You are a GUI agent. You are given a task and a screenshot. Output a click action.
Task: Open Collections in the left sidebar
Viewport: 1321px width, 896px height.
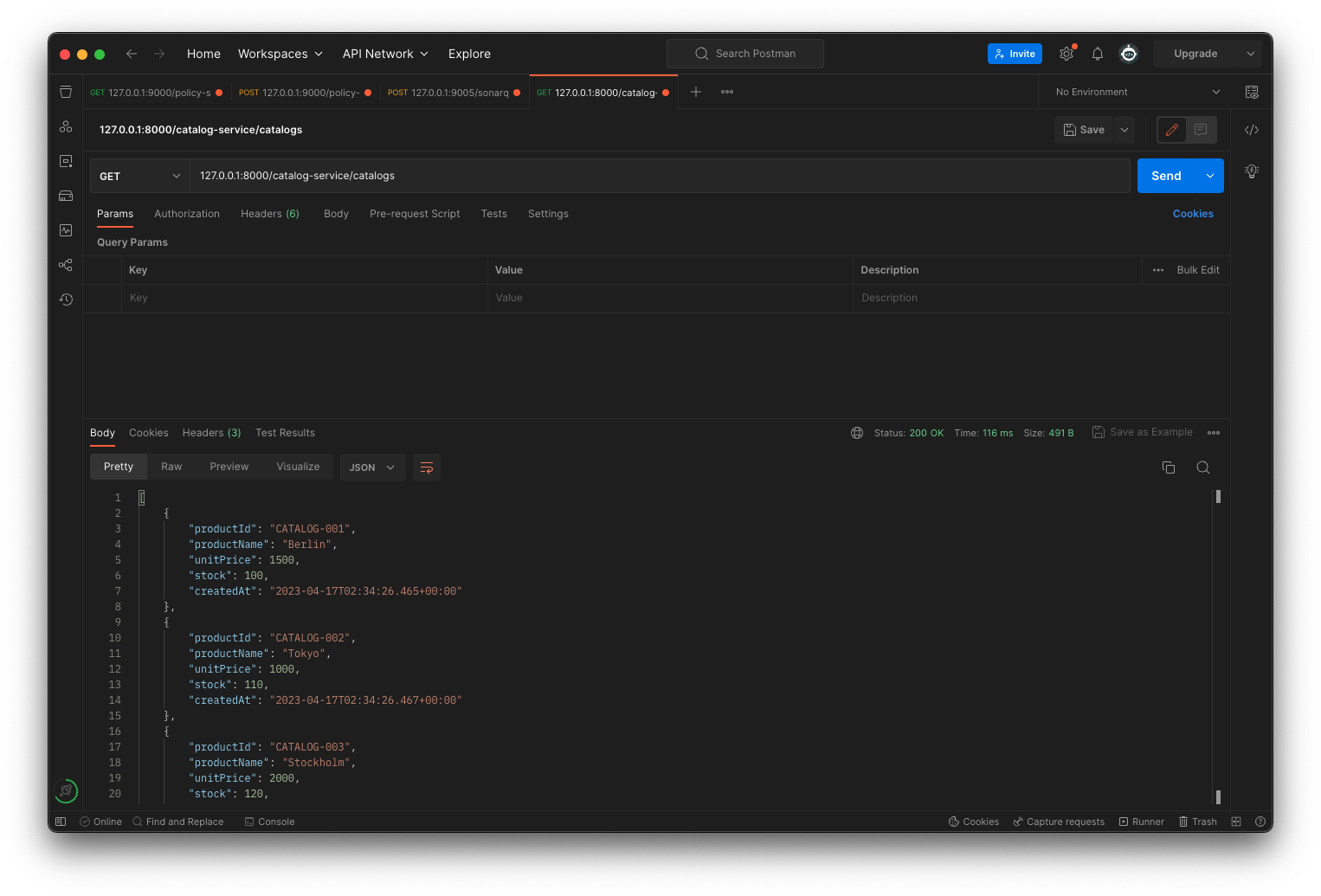tap(66, 92)
